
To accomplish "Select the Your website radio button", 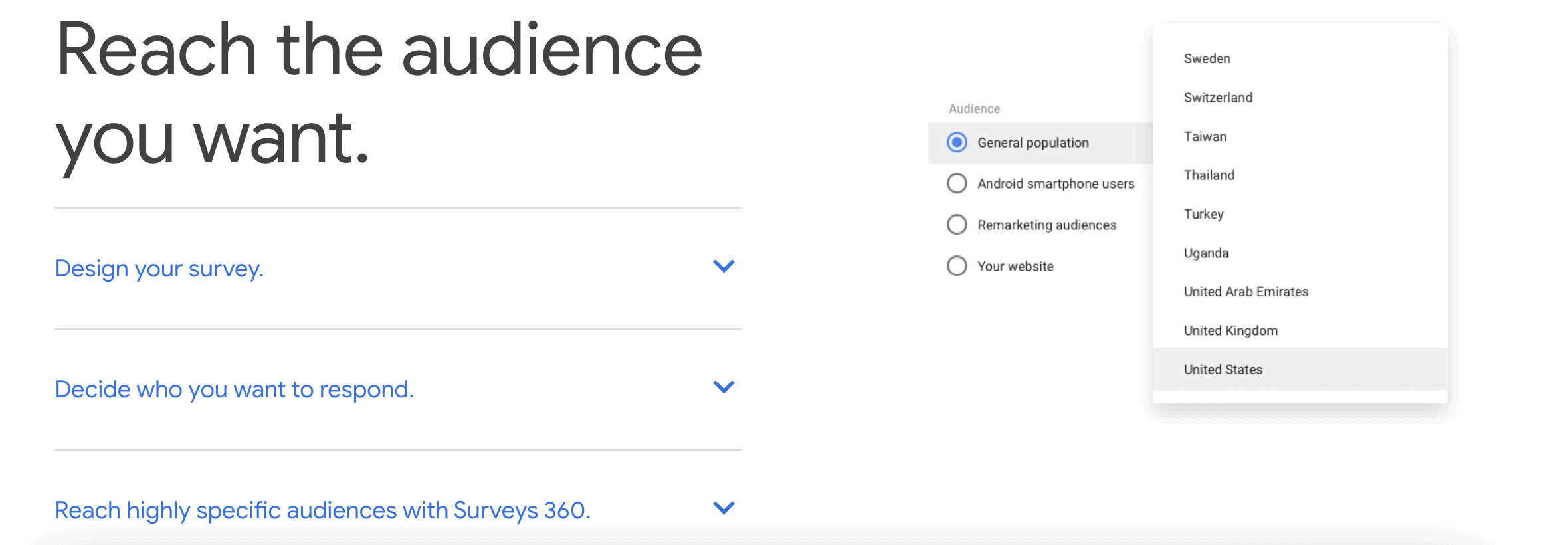I will tap(957, 266).
